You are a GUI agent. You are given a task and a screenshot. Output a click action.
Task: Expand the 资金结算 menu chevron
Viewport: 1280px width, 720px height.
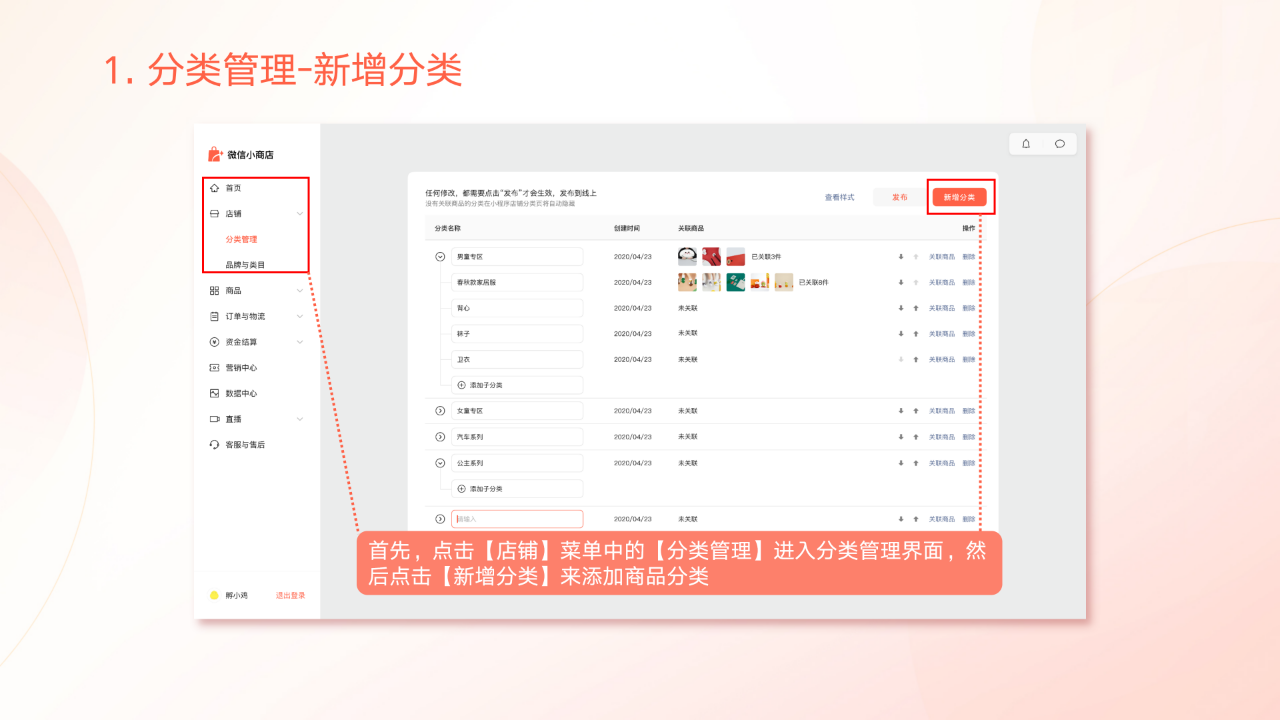300,342
